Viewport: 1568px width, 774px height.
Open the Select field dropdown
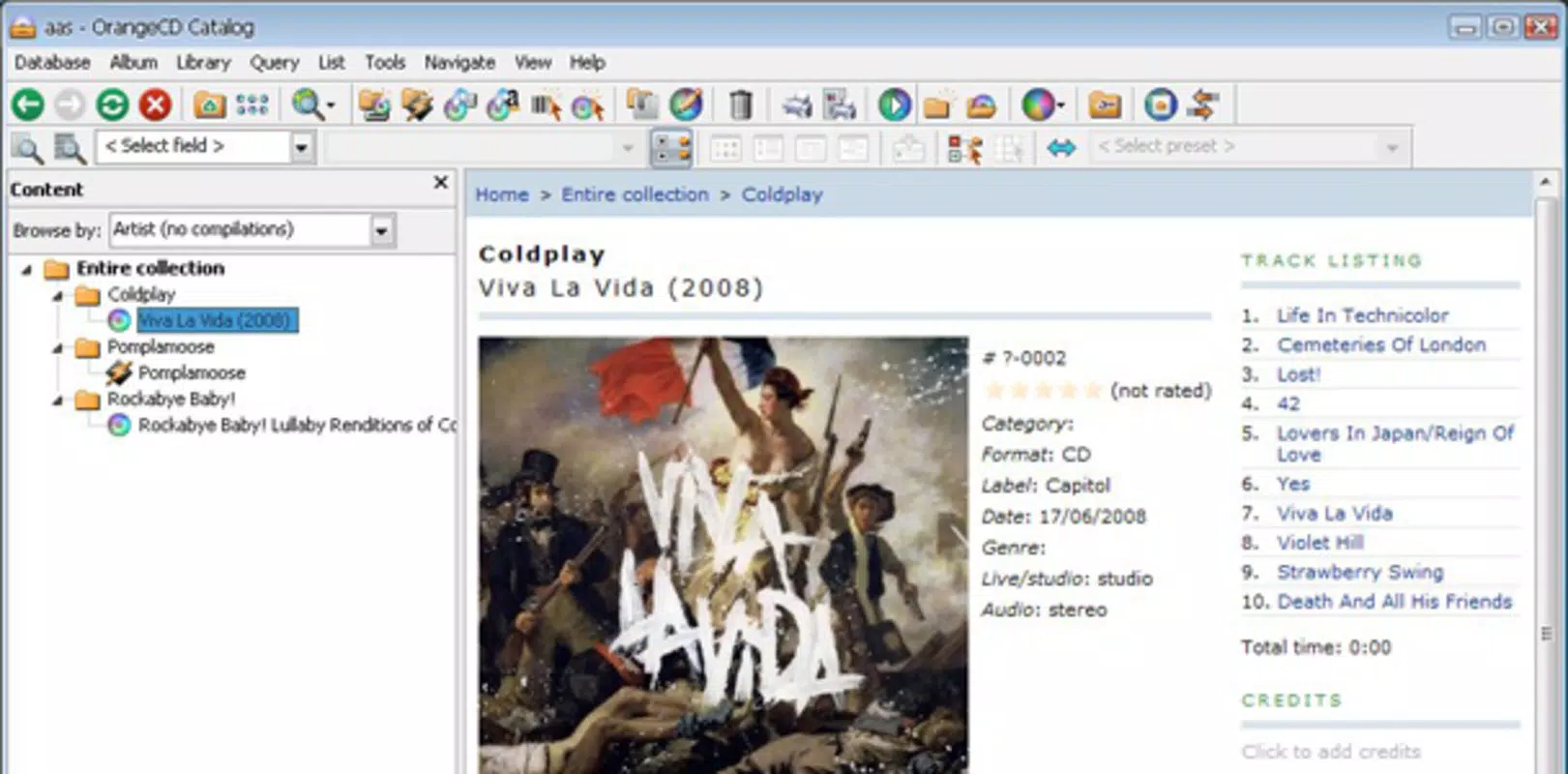[303, 148]
